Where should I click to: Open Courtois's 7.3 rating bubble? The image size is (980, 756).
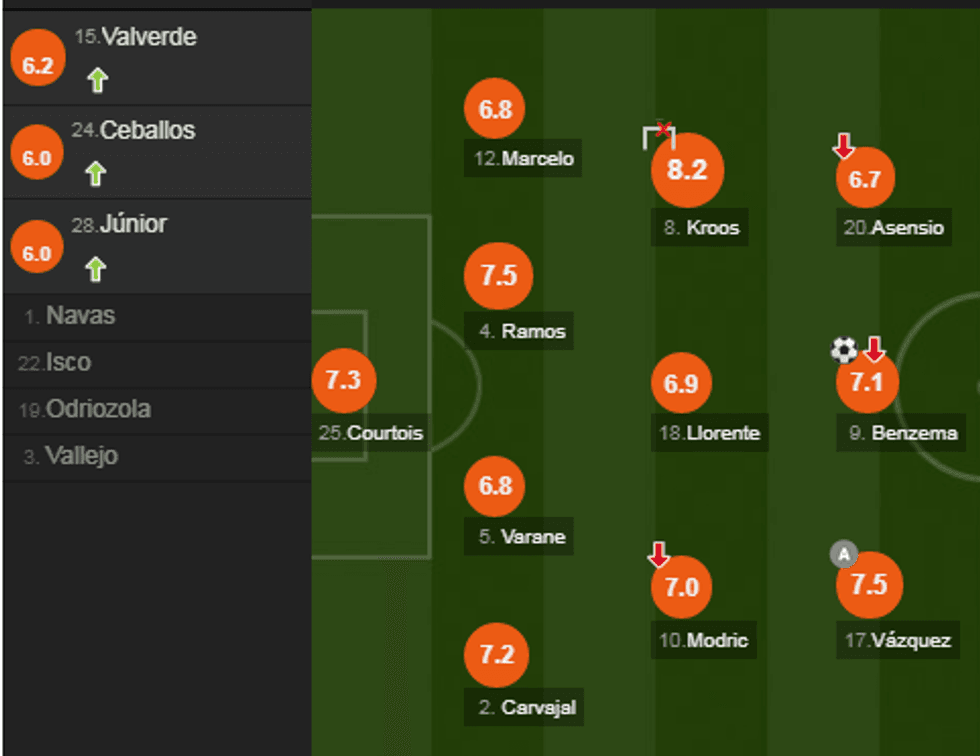(x=343, y=380)
